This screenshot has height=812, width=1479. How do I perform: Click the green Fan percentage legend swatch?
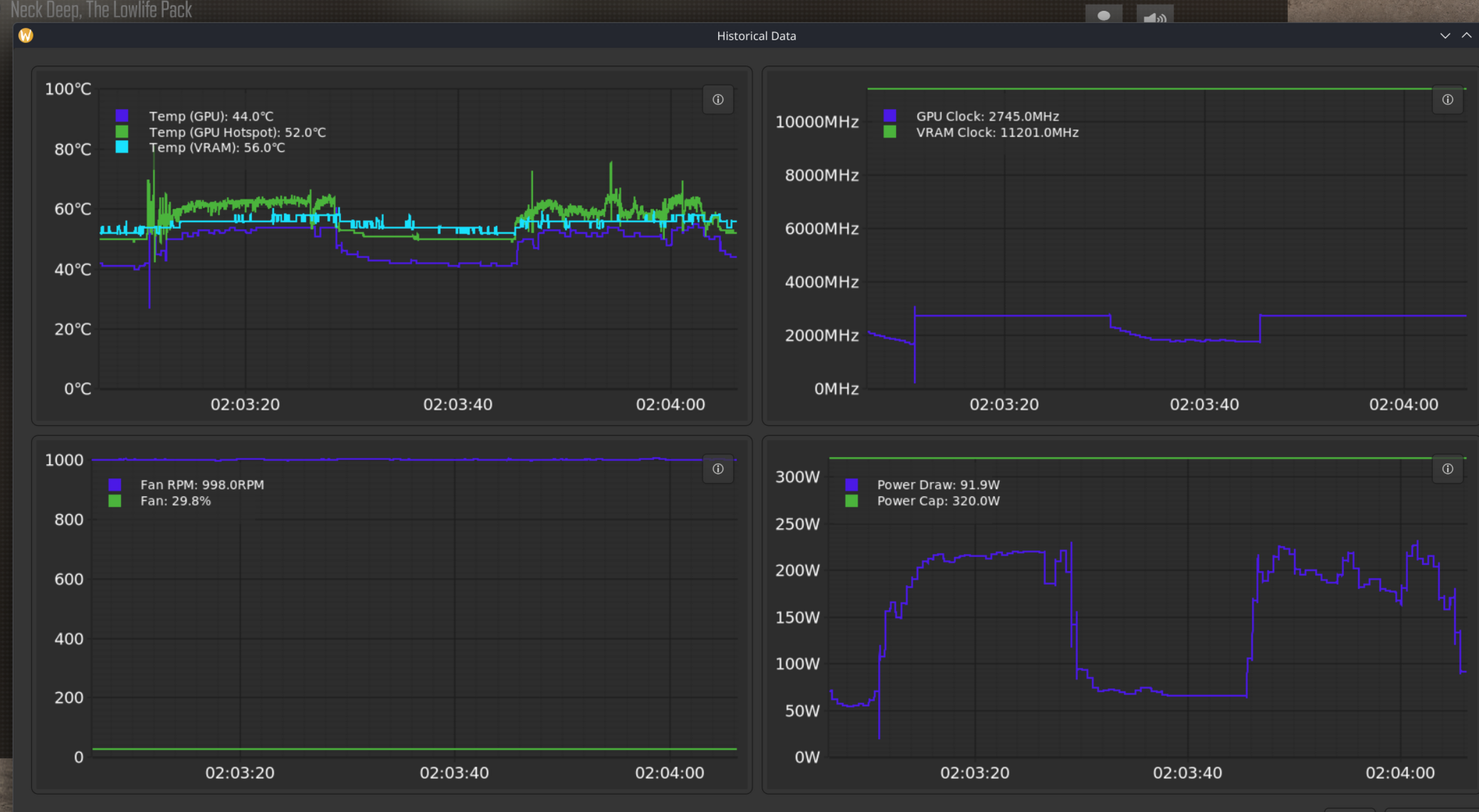[x=115, y=501]
